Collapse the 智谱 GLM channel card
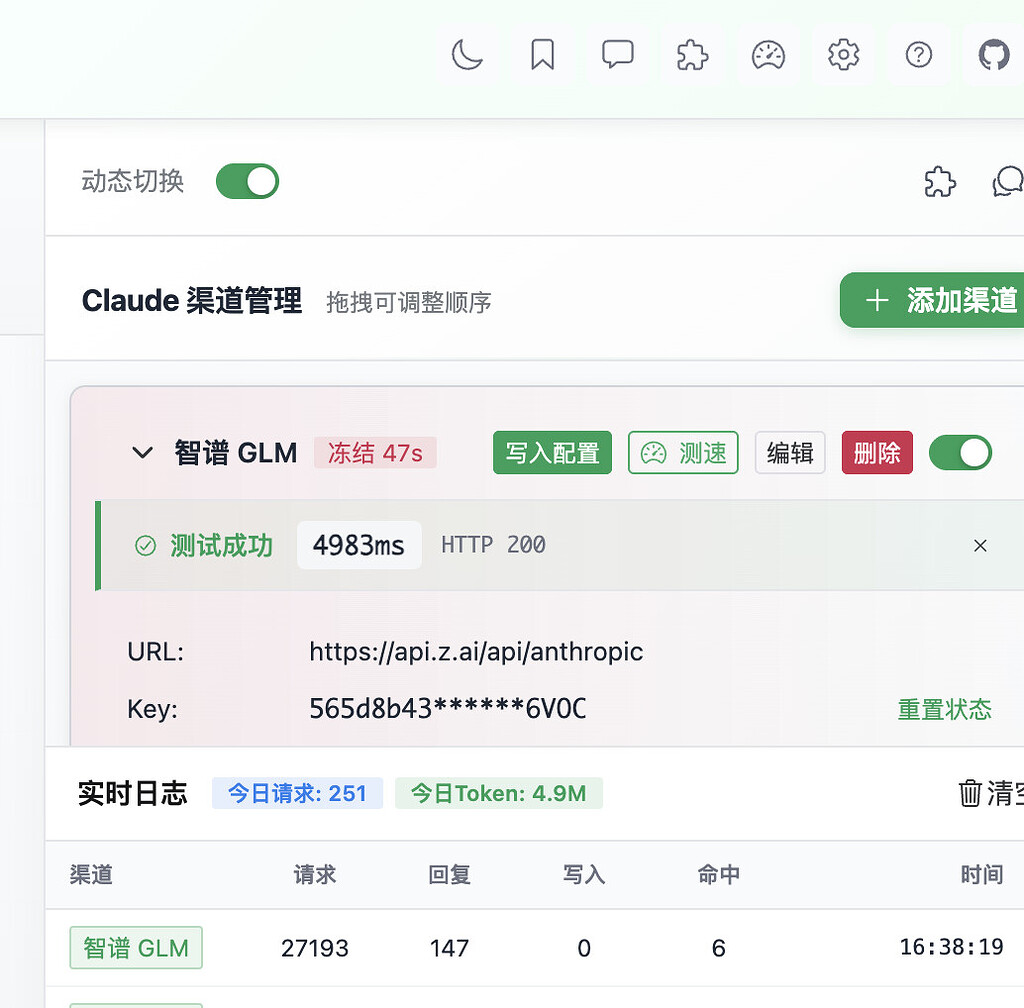The image size is (1024, 1008). click(142, 452)
